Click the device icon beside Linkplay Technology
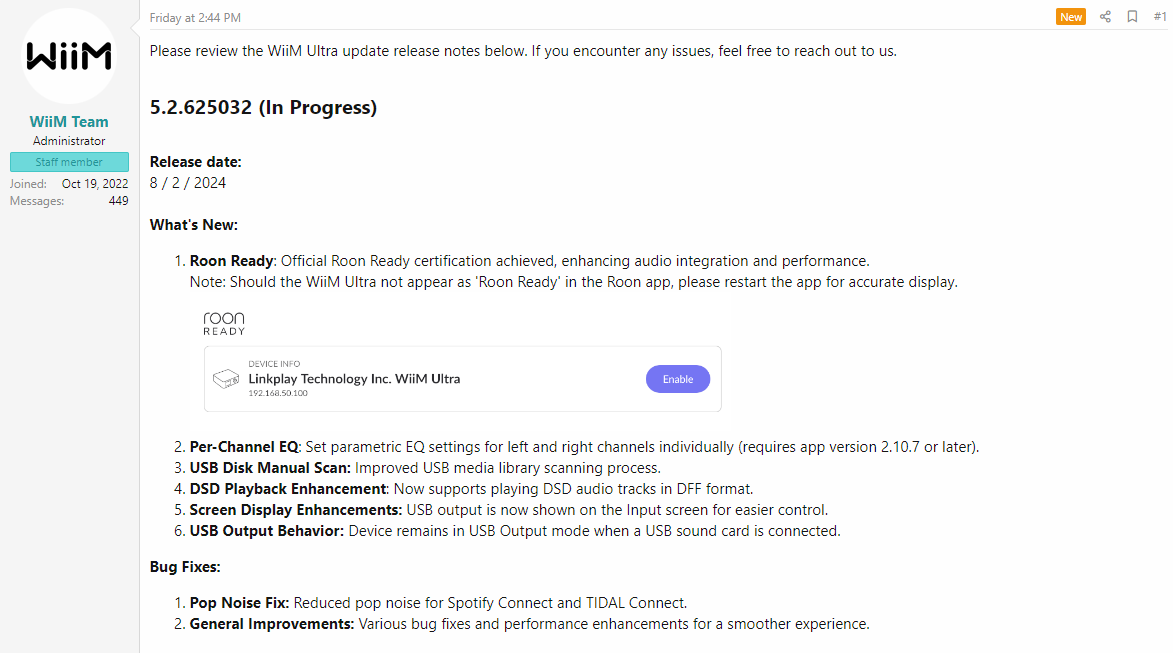The height and width of the screenshot is (653, 1173). [226, 378]
